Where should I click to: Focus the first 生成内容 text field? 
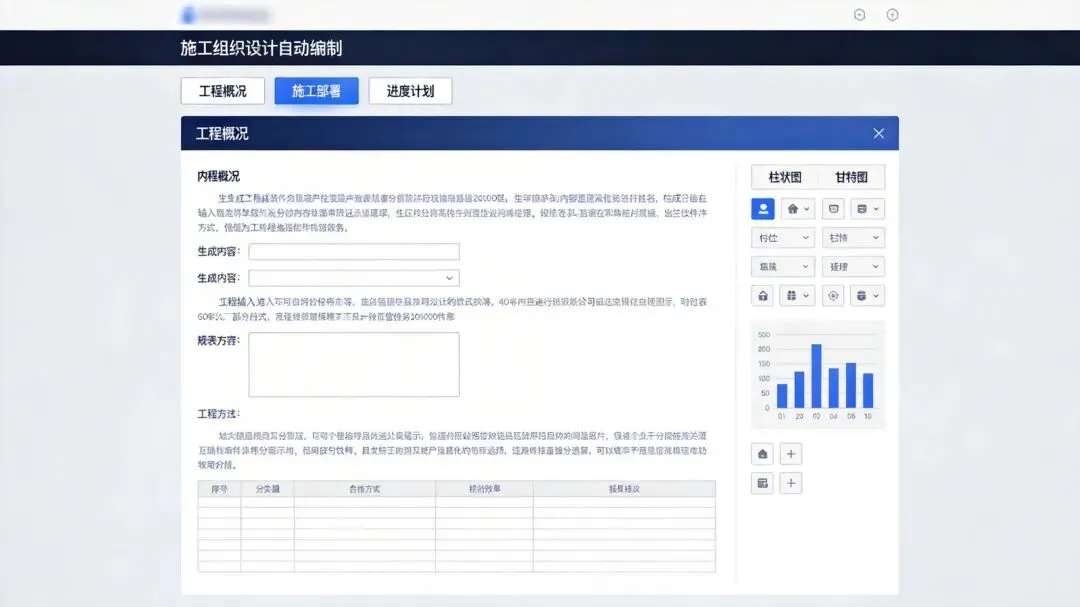(354, 251)
